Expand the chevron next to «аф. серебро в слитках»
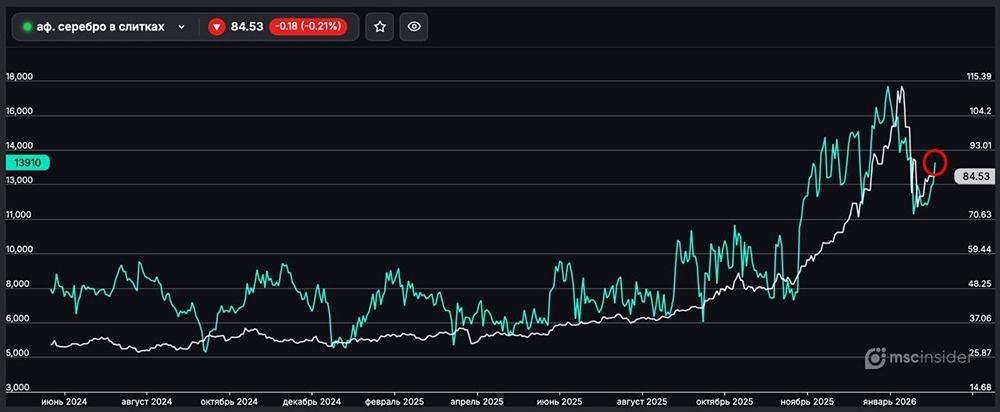 coord(181,27)
